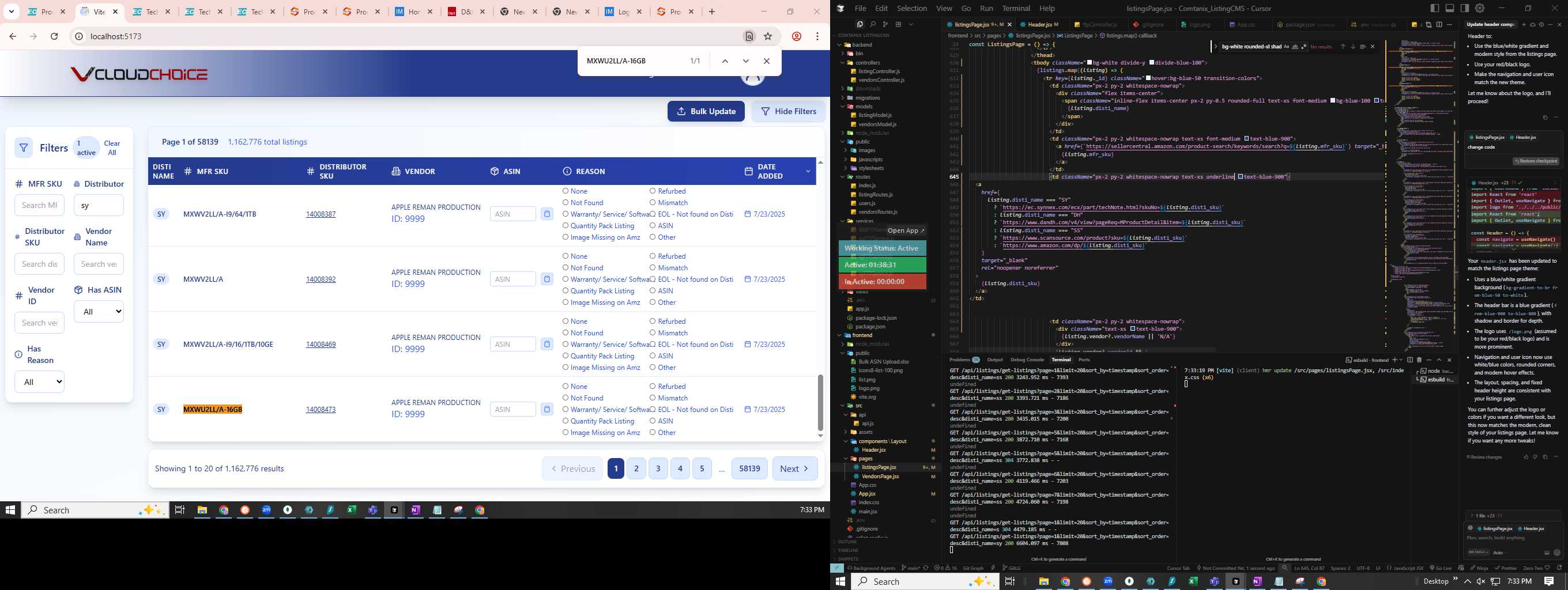Click clipboard icon in MXWV2LL/A row
The width and height of the screenshot is (1568, 590).
pos(547,279)
